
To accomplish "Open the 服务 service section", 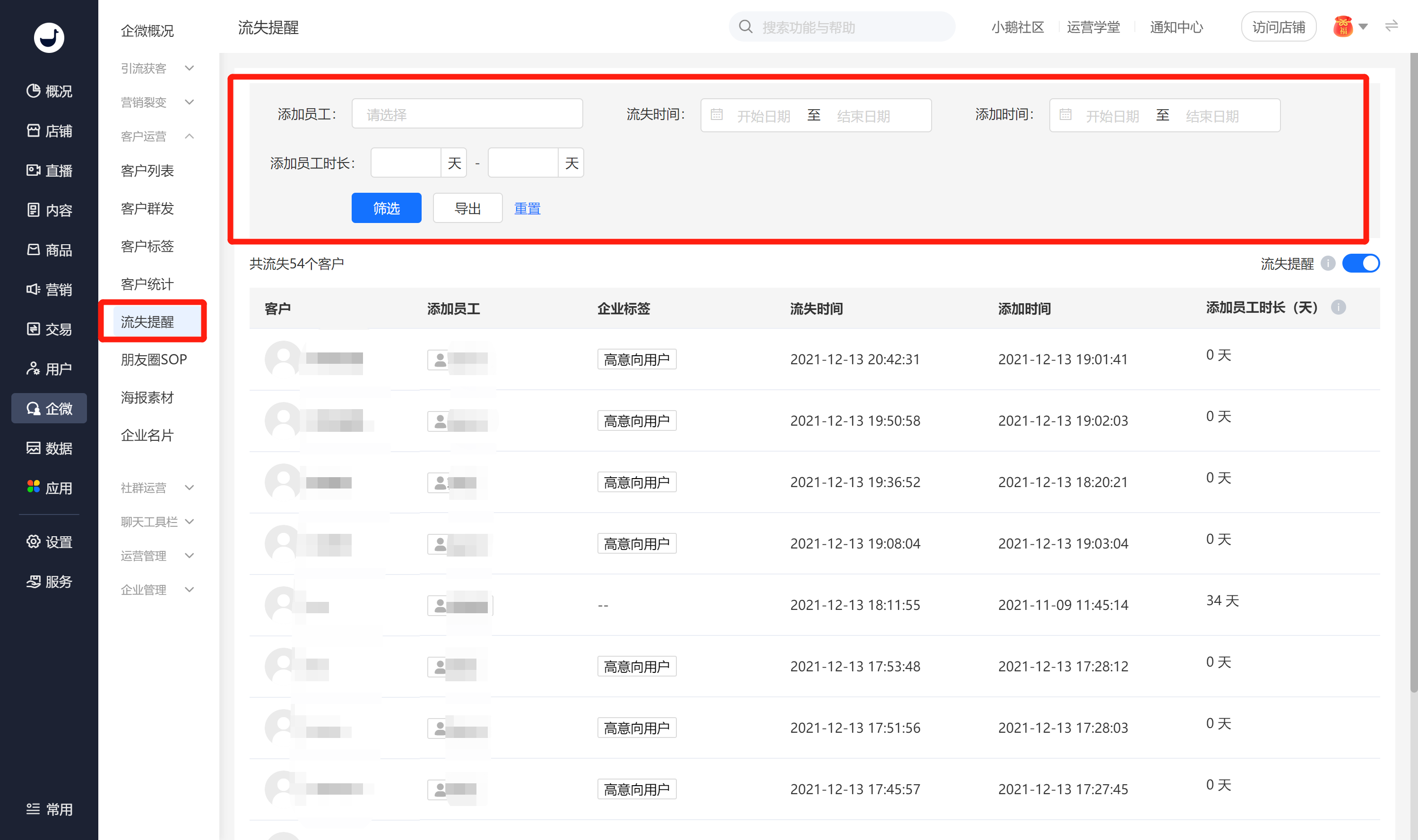I will [x=49, y=581].
